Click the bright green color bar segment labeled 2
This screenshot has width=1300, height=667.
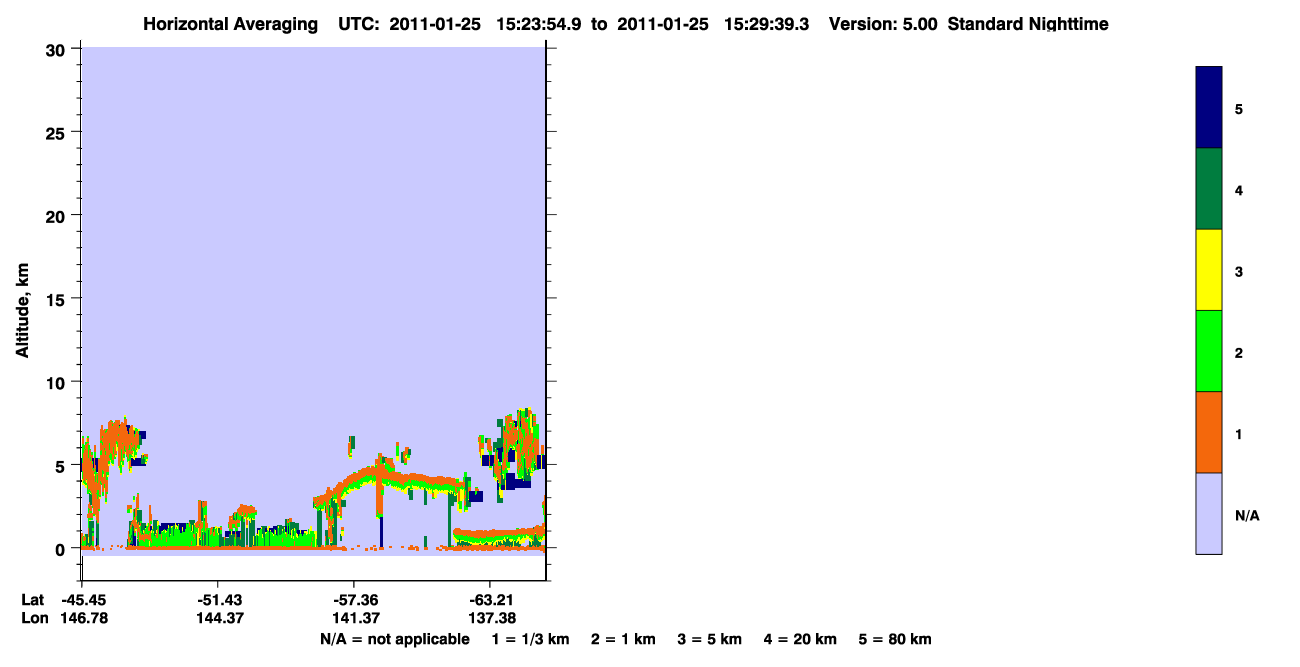1209,351
